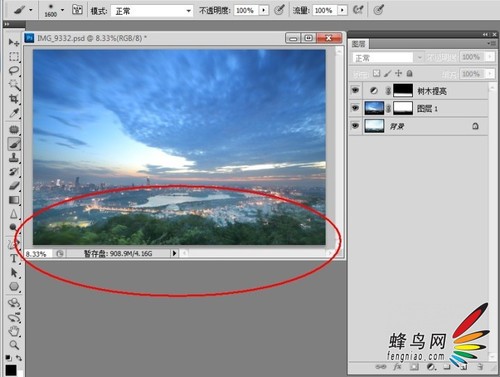Create a new group
The width and height of the screenshot is (500, 377).
click(x=447, y=367)
